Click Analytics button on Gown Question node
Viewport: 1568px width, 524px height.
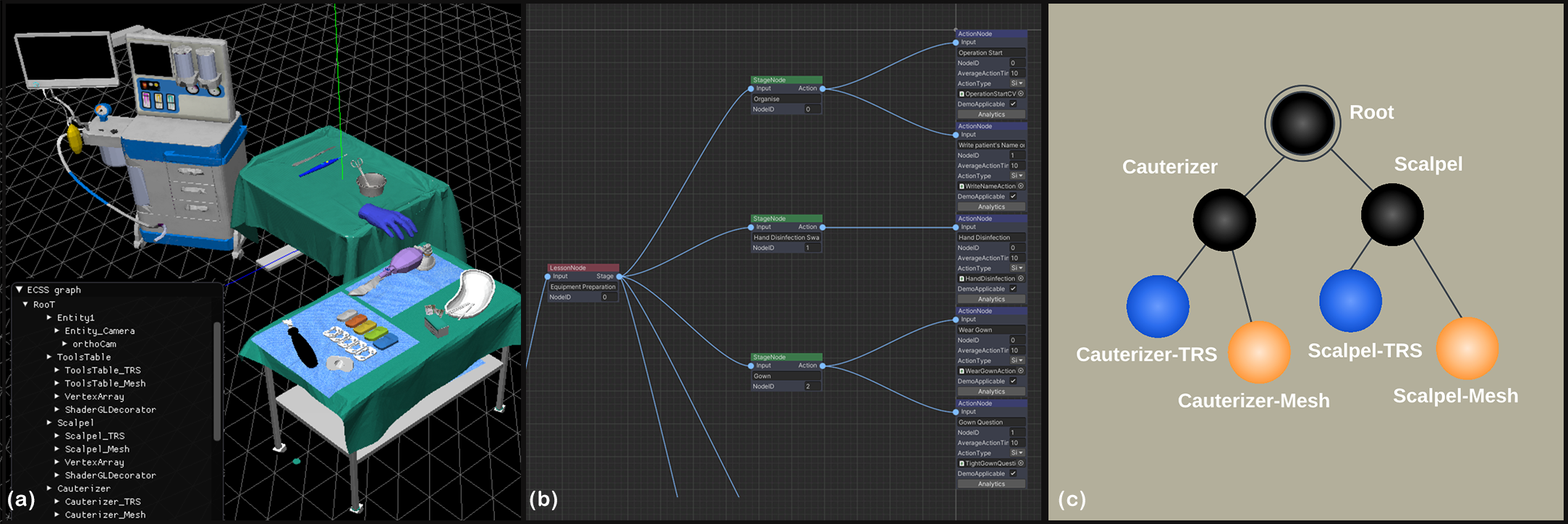click(991, 483)
